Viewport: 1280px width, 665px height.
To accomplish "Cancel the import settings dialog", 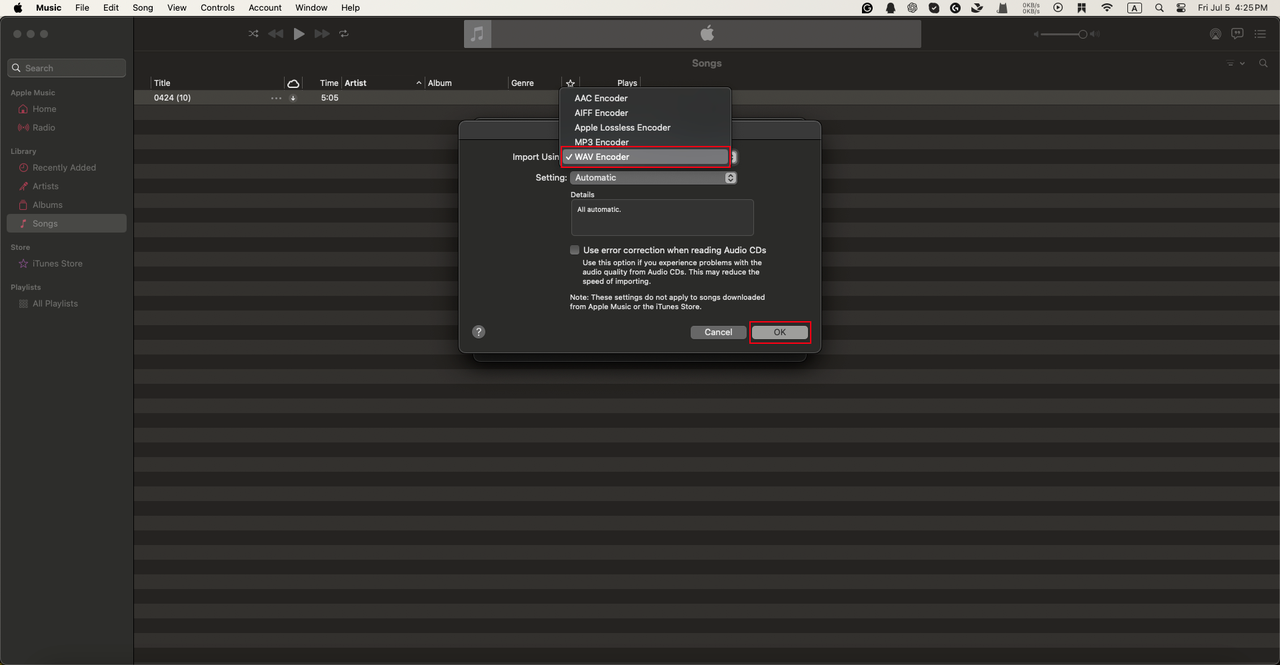I will pos(718,332).
